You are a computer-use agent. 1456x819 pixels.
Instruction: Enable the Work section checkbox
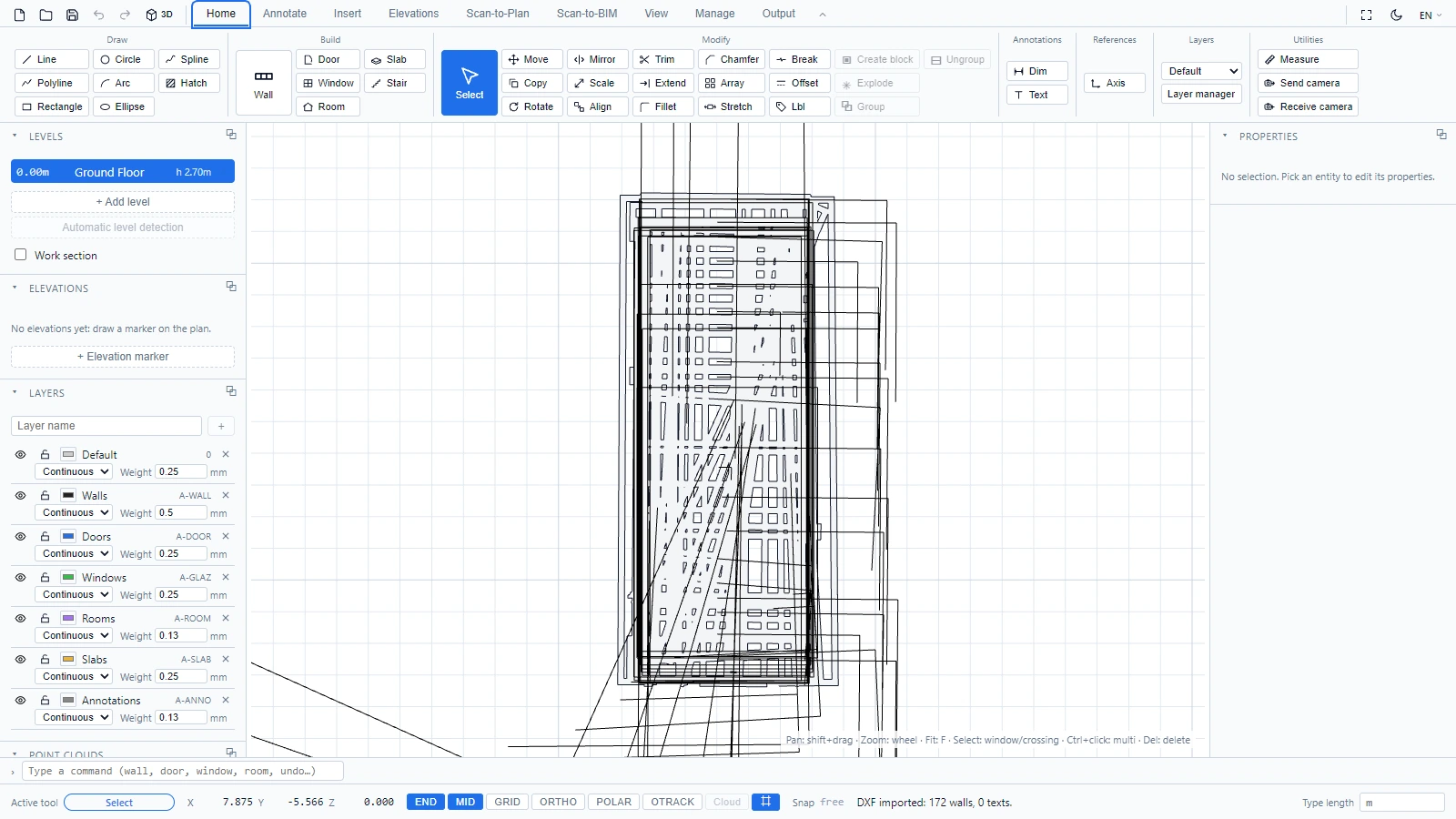[x=20, y=255]
